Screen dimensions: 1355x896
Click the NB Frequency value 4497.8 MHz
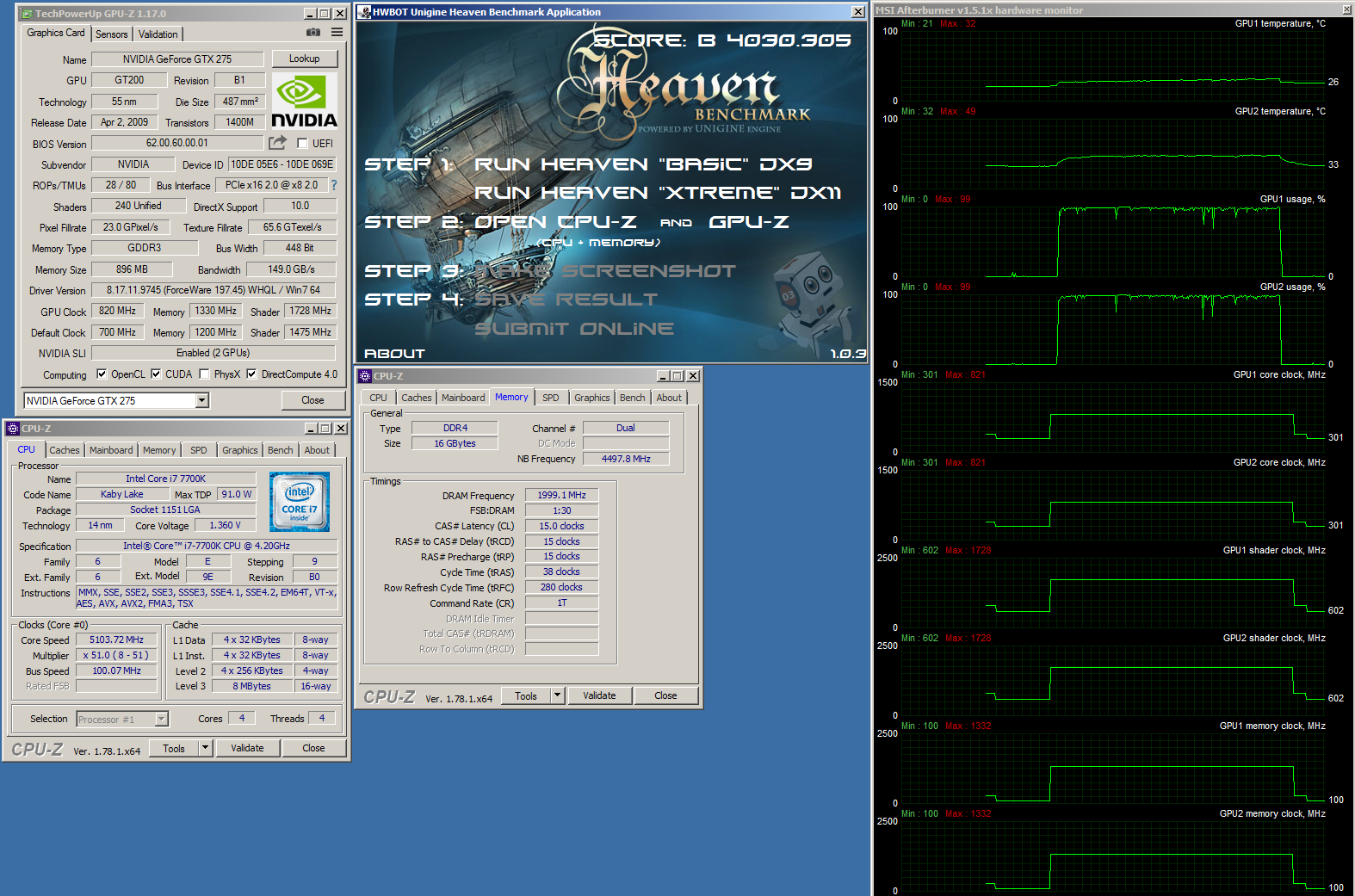click(626, 459)
